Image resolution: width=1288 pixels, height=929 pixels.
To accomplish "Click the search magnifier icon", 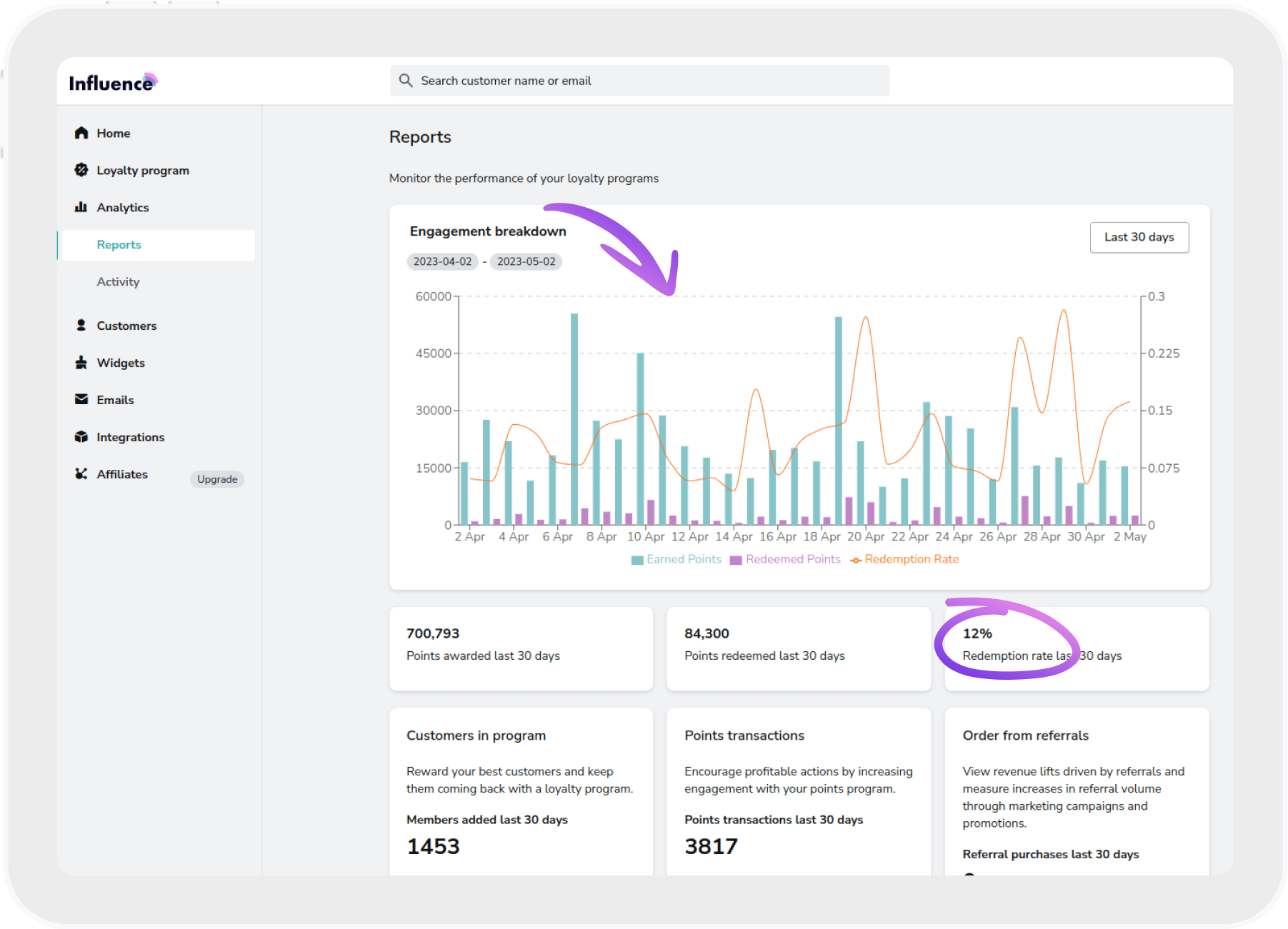I will tap(406, 81).
